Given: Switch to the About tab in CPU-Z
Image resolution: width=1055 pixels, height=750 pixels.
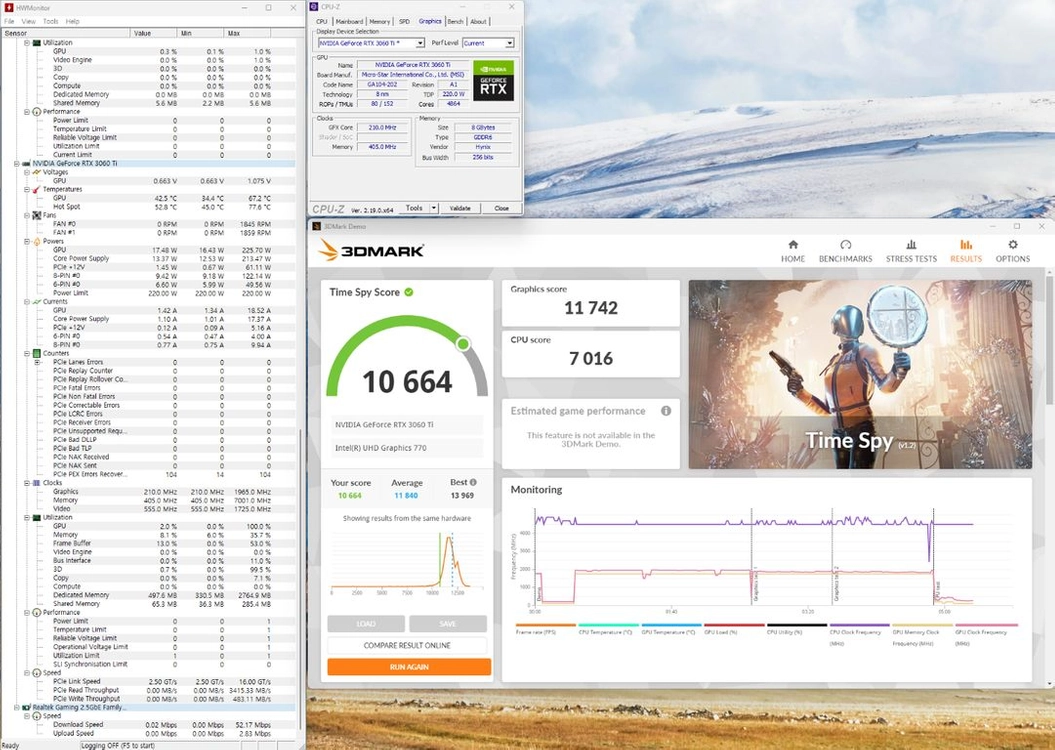Looking at the screenshot, I should 478,22.
